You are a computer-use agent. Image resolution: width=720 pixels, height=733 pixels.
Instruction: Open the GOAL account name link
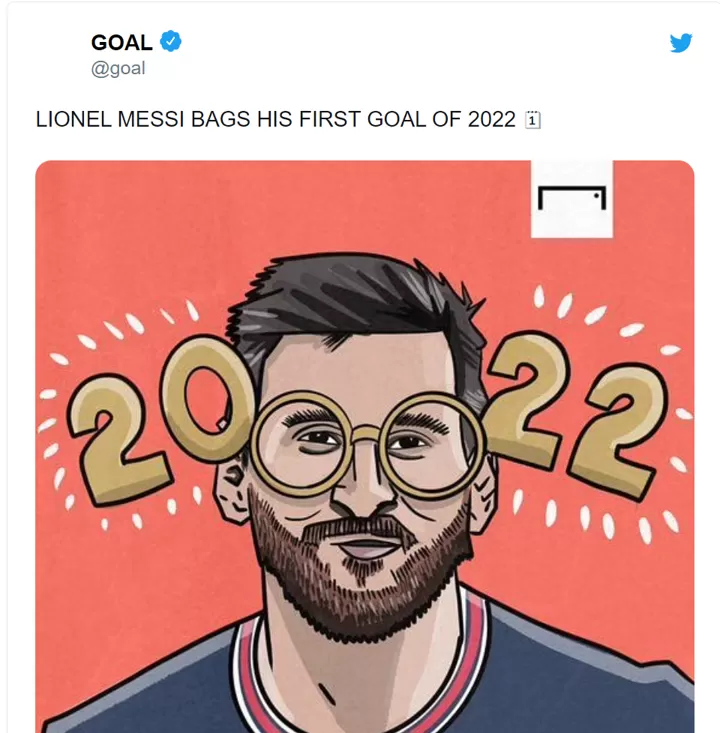pos(121,42)
